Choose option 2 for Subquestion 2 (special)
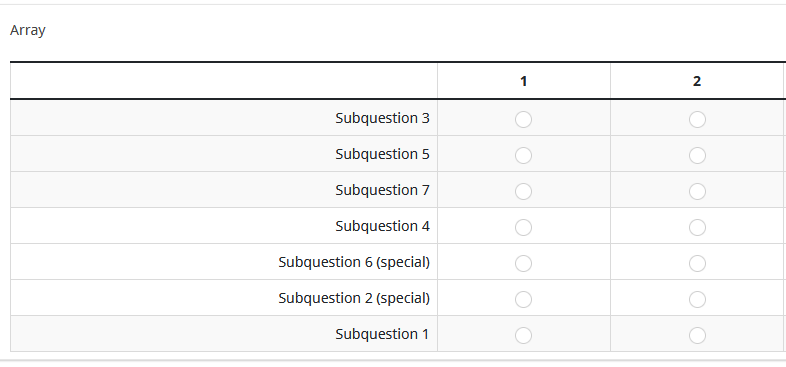The image size is (786, 367). [697, 299]
